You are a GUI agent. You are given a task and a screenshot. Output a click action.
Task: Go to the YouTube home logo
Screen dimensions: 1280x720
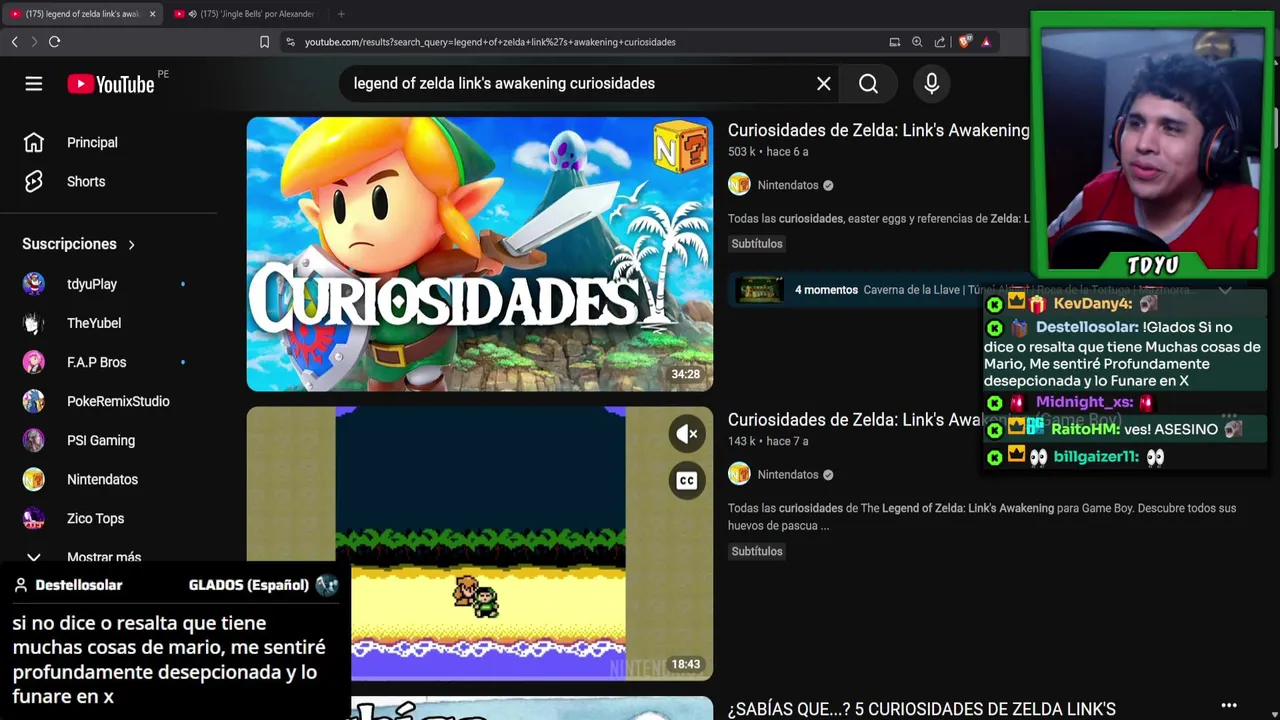pyautogui.click(x=111, y=84)
